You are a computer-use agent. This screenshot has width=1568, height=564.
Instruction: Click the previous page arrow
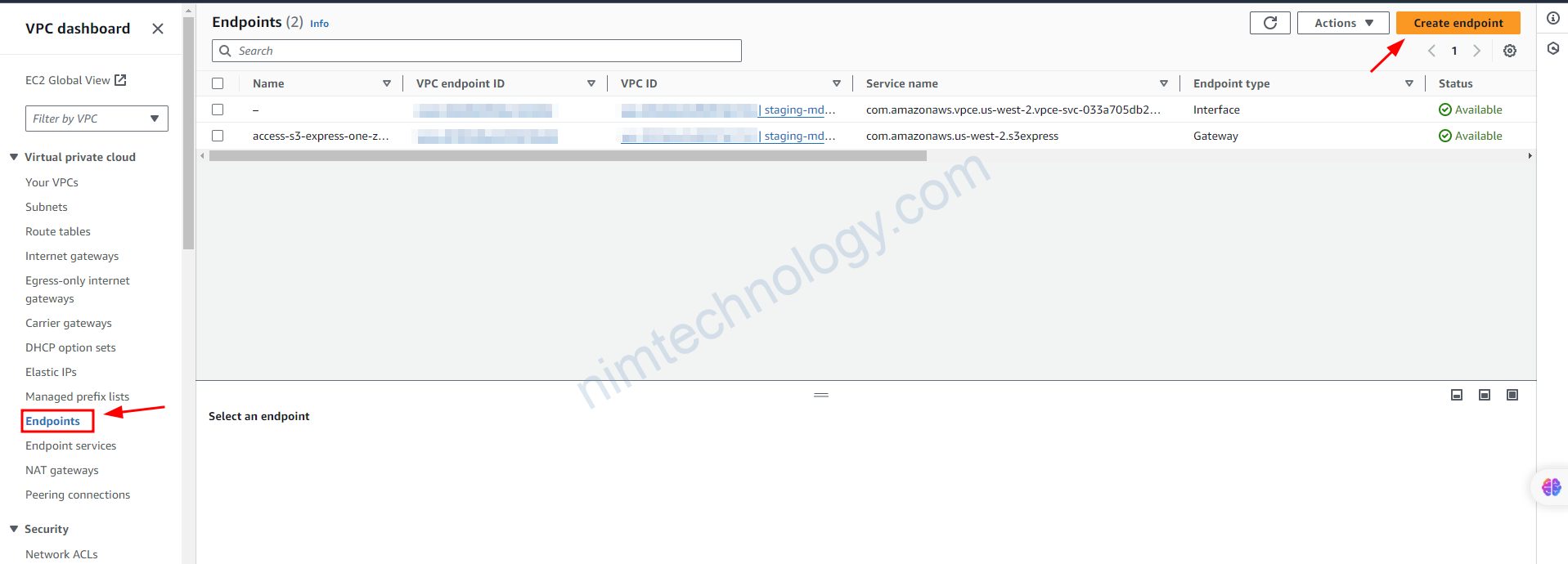[1431, 51]
